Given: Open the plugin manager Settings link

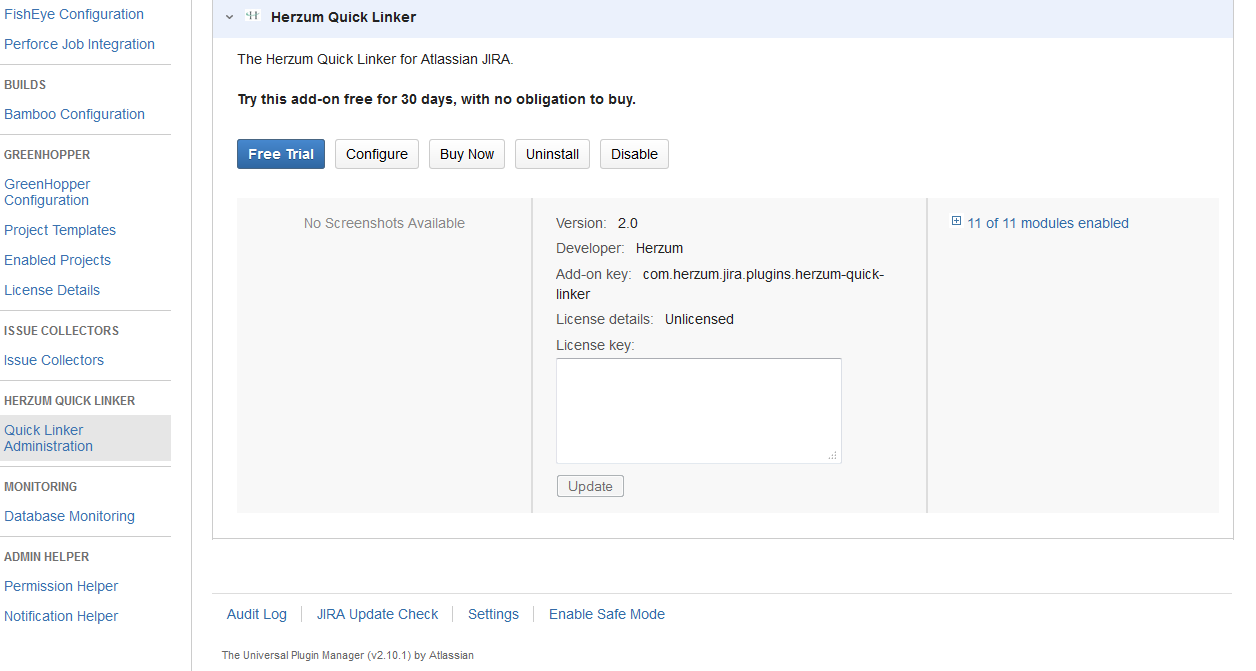Looking at the screenshot, I should (x=493, y=614).
